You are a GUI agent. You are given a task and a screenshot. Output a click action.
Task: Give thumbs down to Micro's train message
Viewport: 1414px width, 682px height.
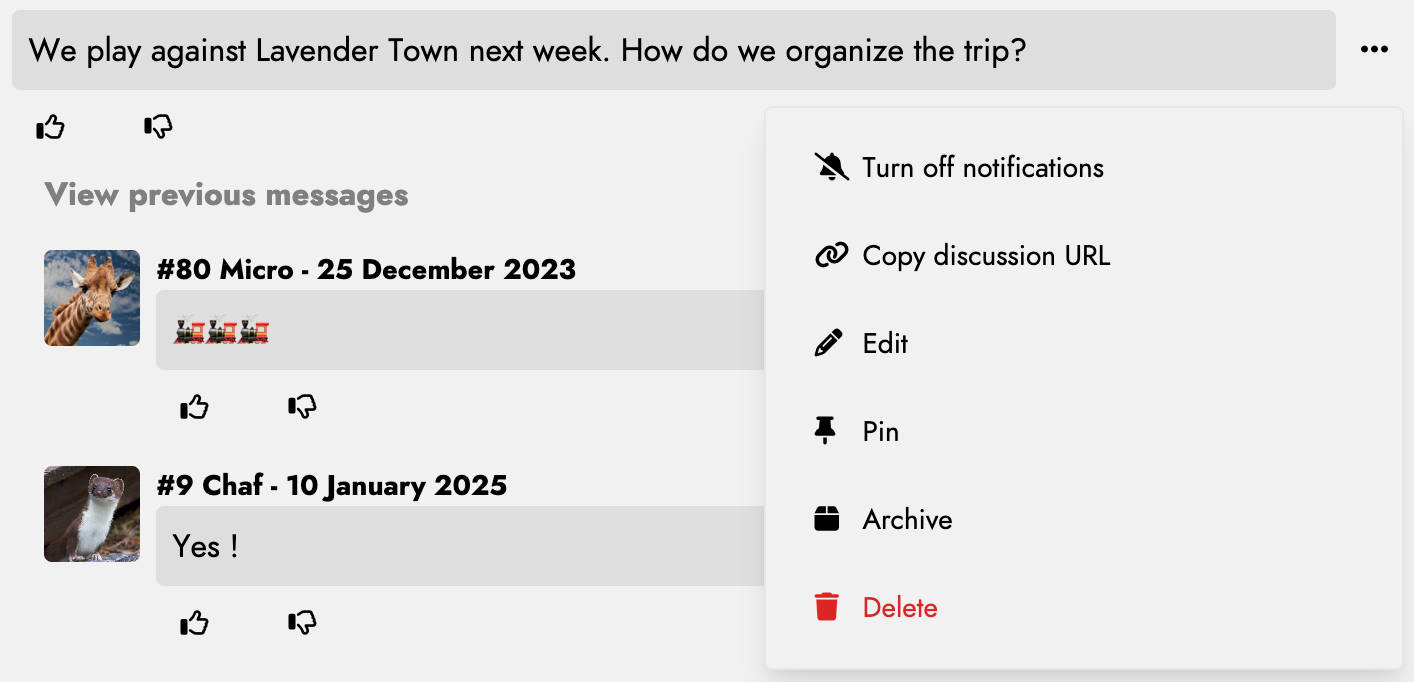302,407
